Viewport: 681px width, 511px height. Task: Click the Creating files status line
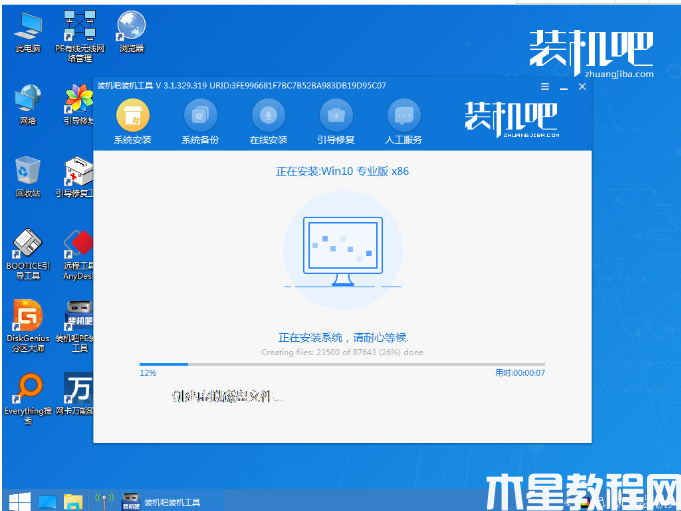tap(342, 352)
